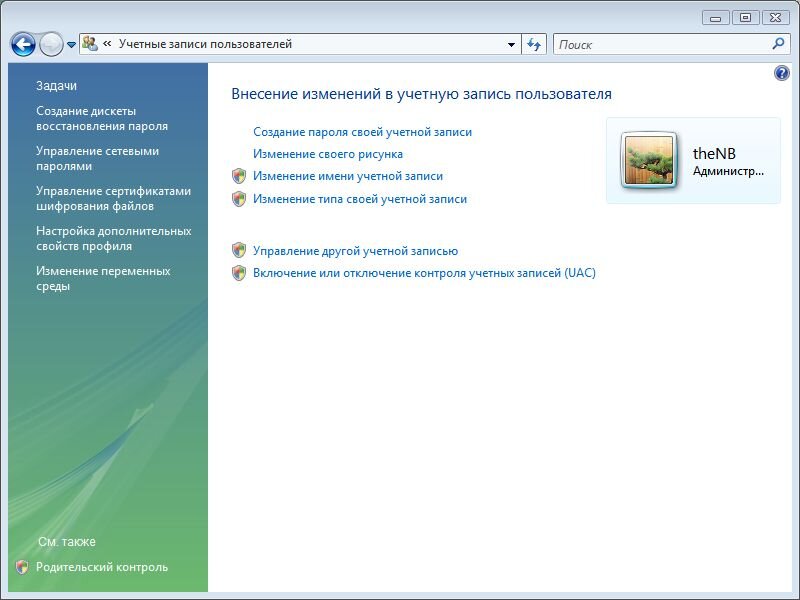Click heading 'Внесение изменений в учетную запись пользователя'

pyautogui.click(x=421, y=94)
